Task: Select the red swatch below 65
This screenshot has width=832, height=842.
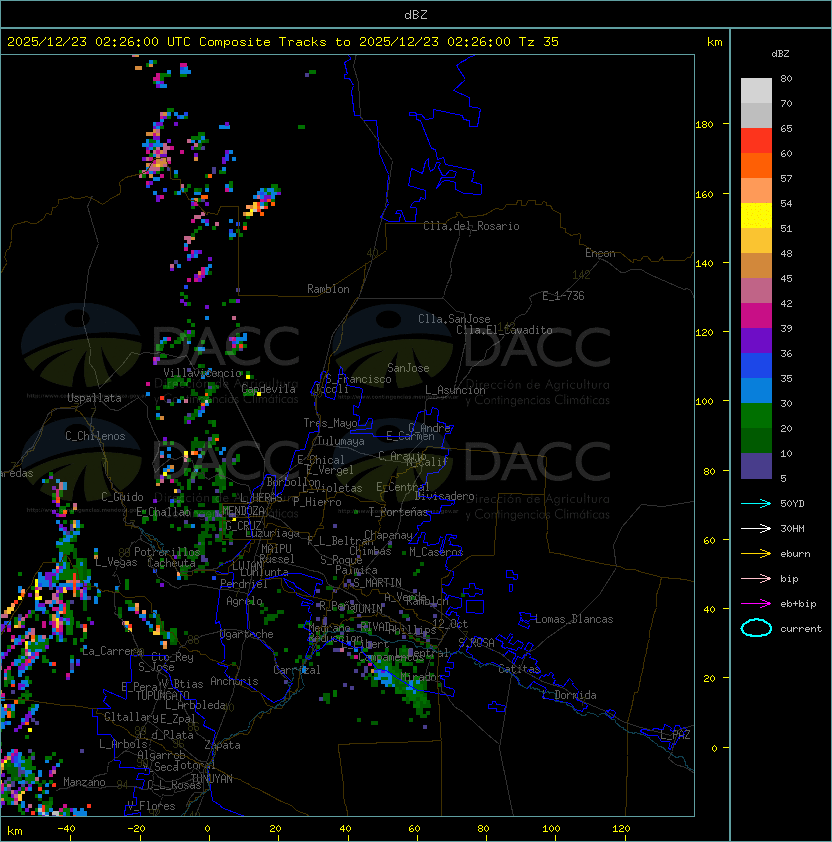Action: click(x=756, y=141)
